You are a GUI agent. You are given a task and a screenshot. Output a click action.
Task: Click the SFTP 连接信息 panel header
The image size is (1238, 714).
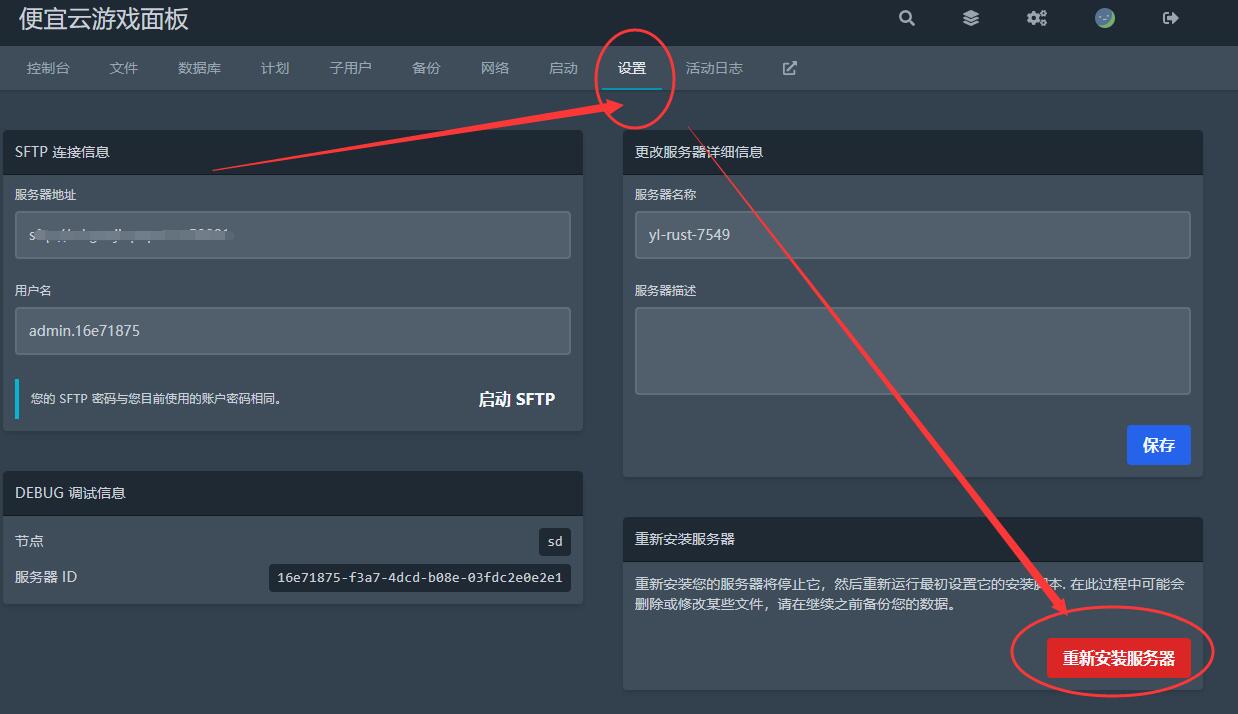point(293,152)
